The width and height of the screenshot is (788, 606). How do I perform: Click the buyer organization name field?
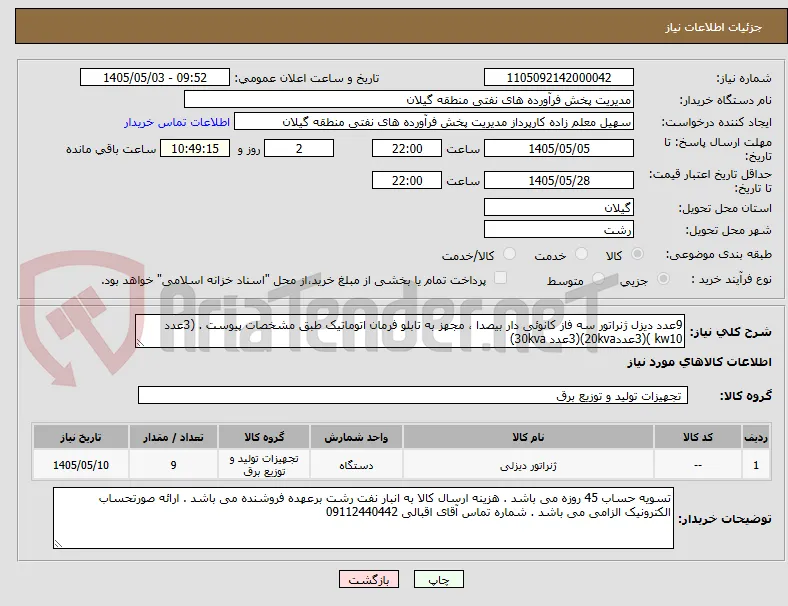[x=409, y=99]
